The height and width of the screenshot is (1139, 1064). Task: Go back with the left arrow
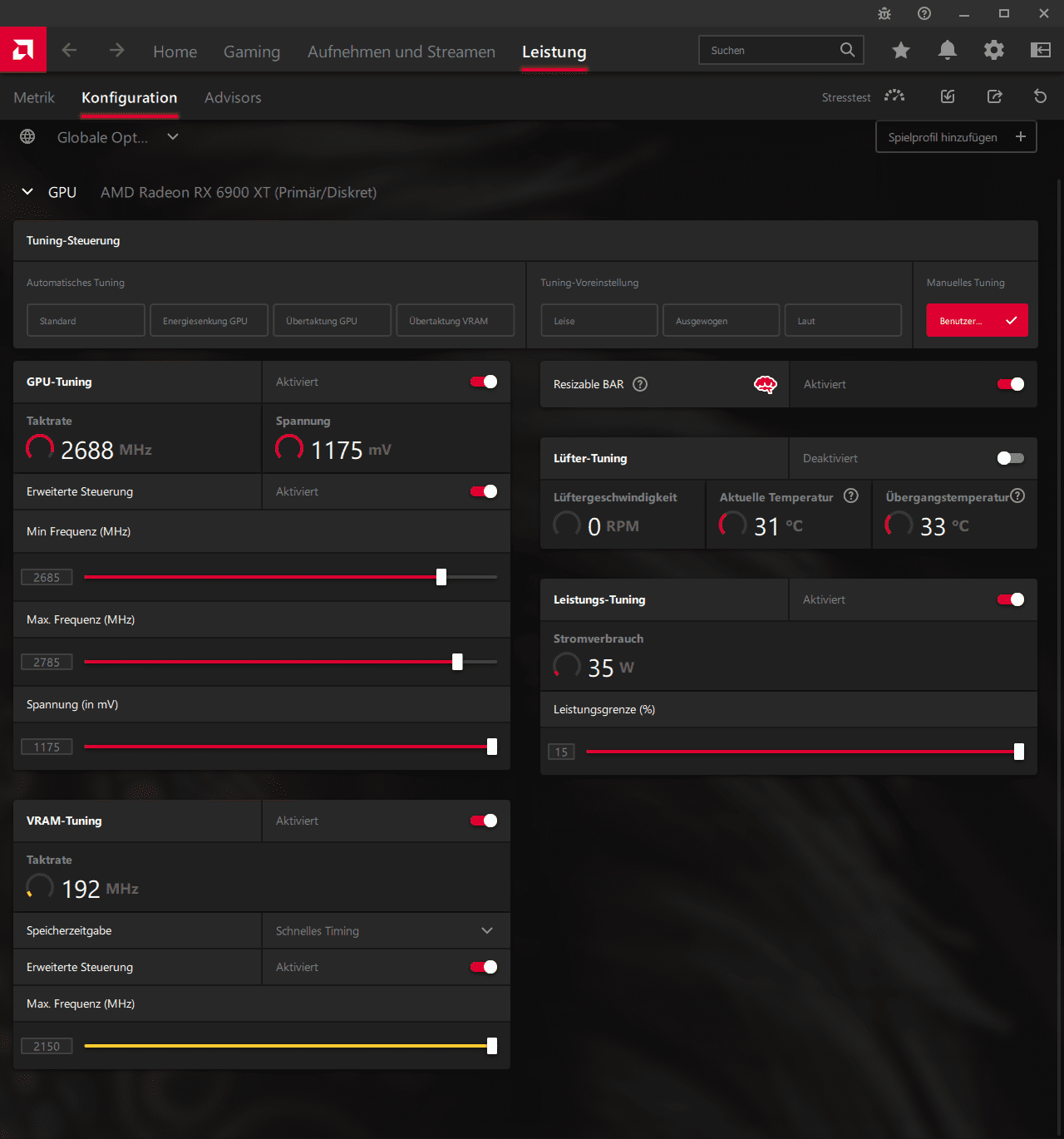tap(69, 51)
